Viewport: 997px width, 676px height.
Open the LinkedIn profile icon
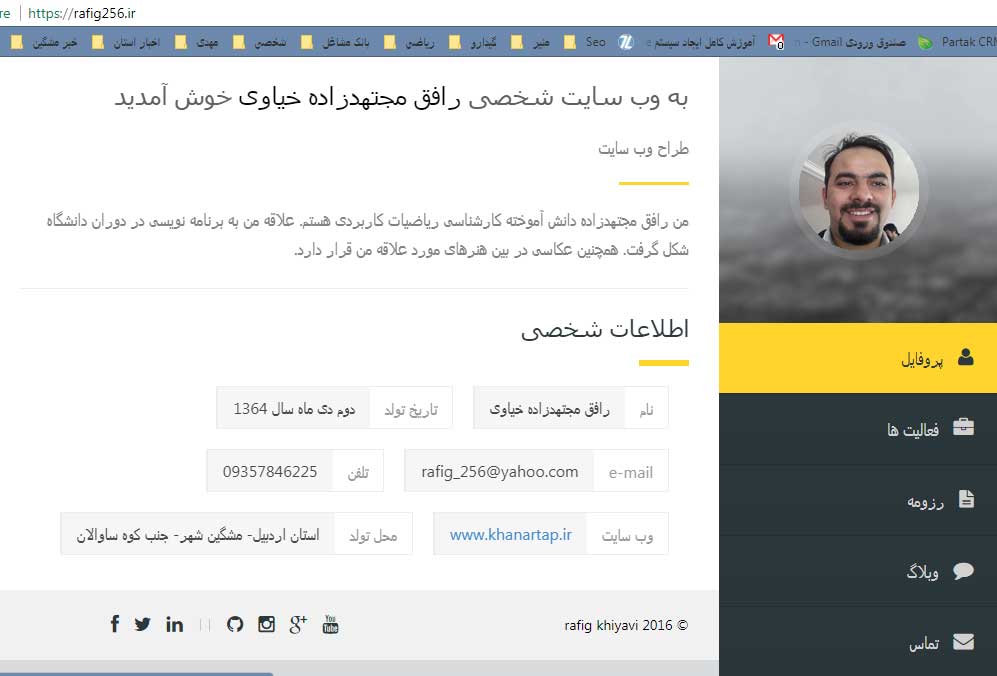click(175, 624)
